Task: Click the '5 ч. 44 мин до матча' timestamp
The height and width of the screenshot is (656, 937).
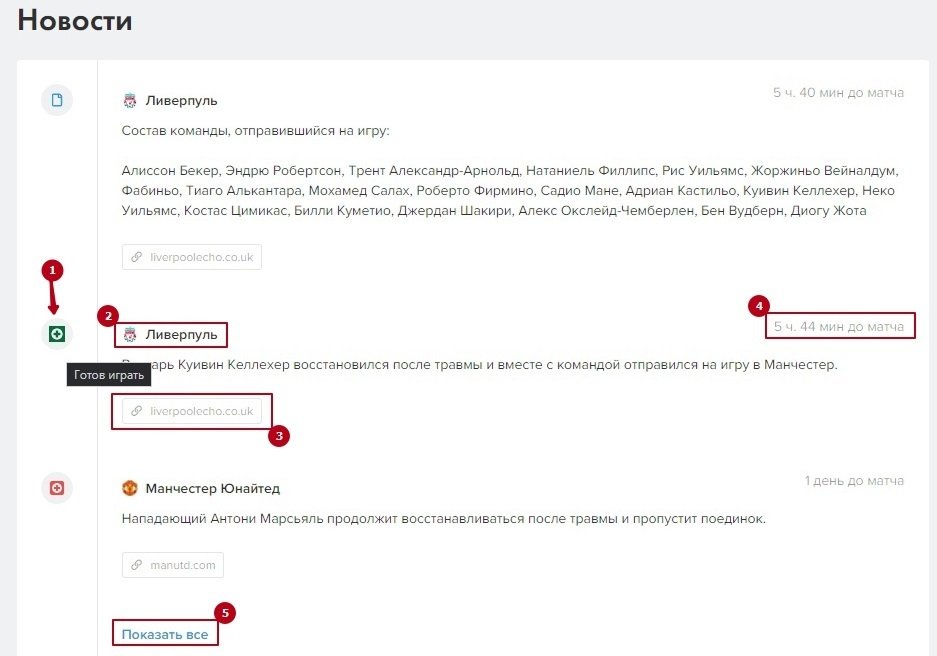Action: tap(838, 326)
